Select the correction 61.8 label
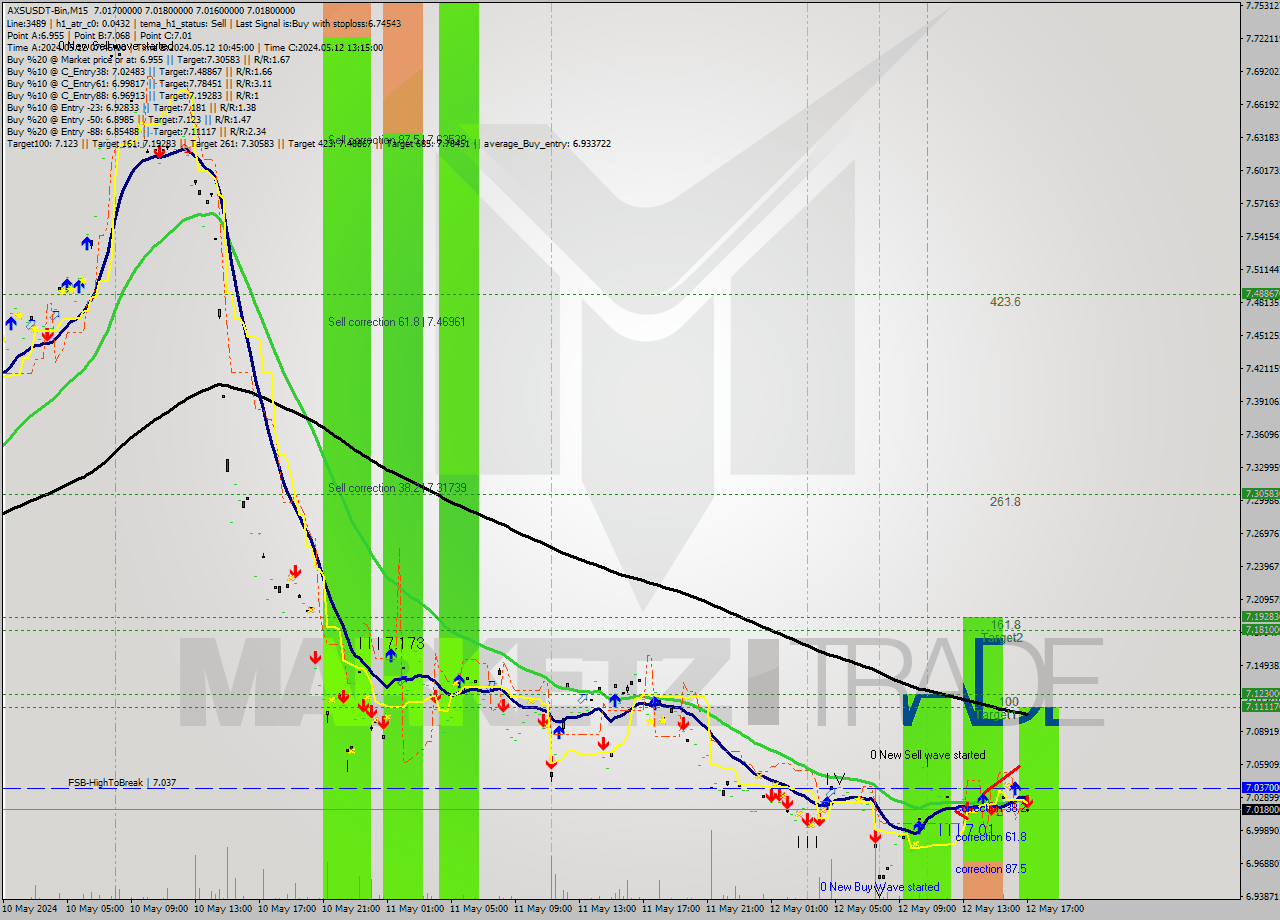1280x920 pixels. [x=990, y=837]
